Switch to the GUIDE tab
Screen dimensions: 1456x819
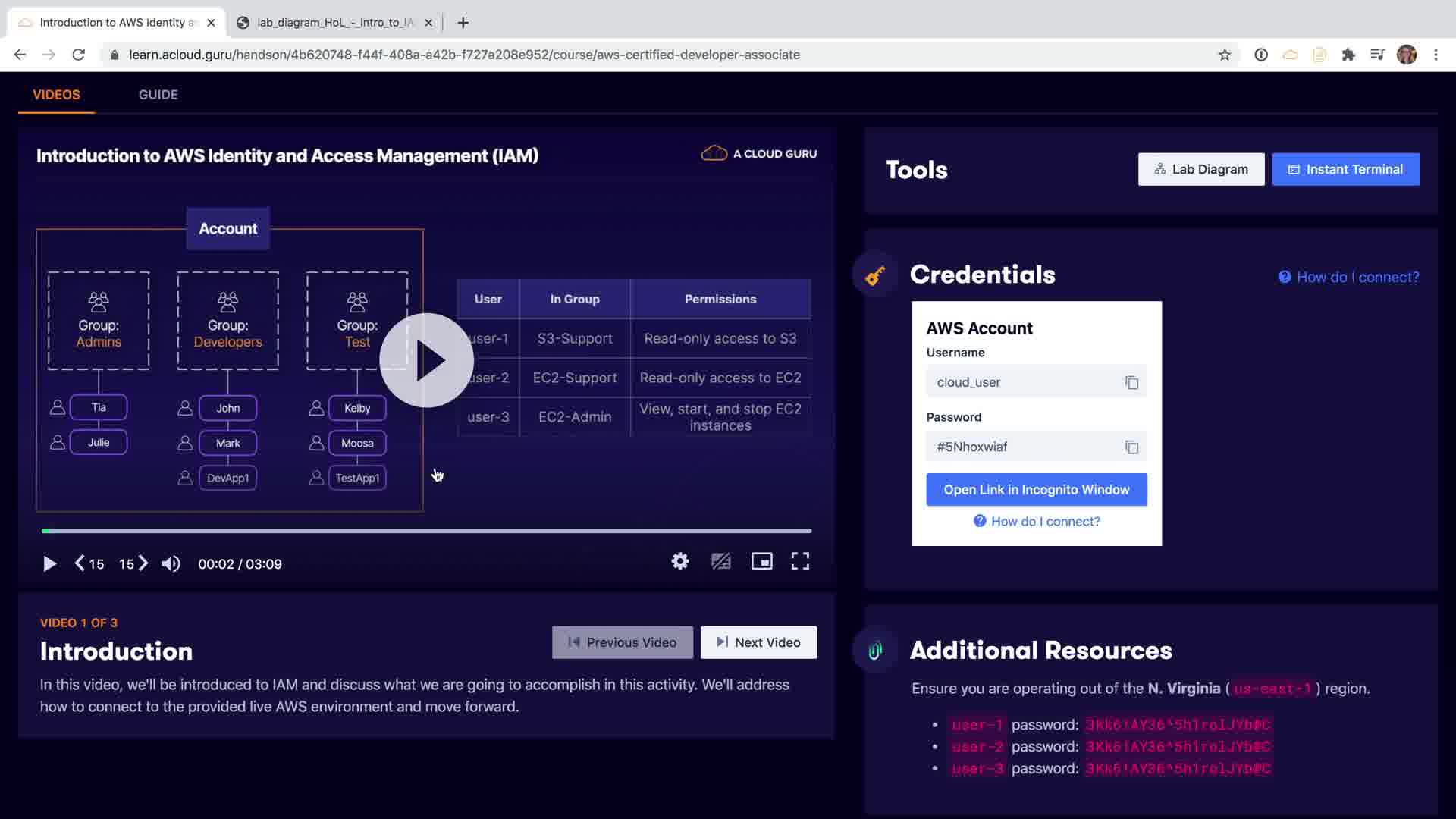(158, 95)
